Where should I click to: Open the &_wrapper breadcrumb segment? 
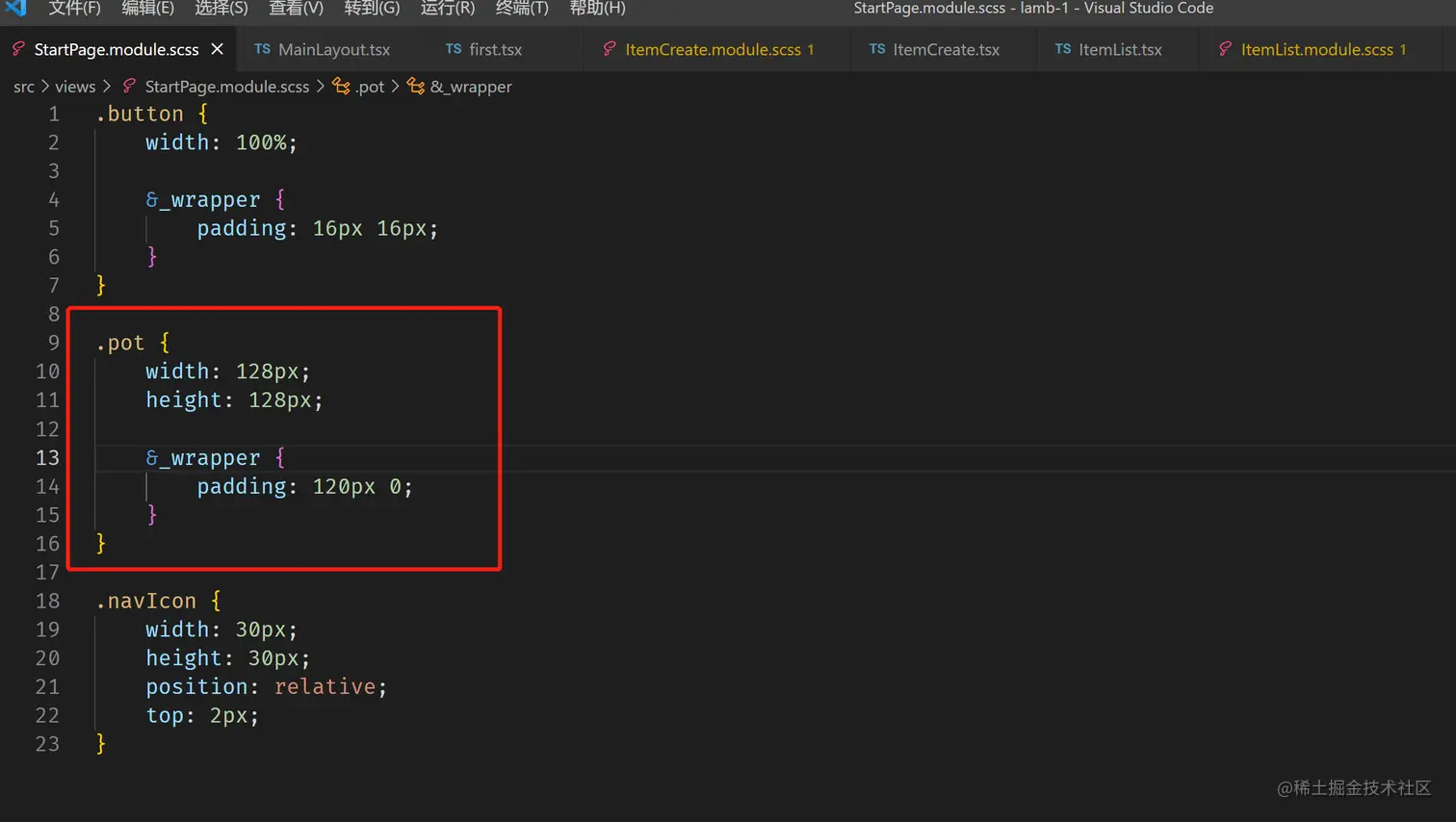471,87
